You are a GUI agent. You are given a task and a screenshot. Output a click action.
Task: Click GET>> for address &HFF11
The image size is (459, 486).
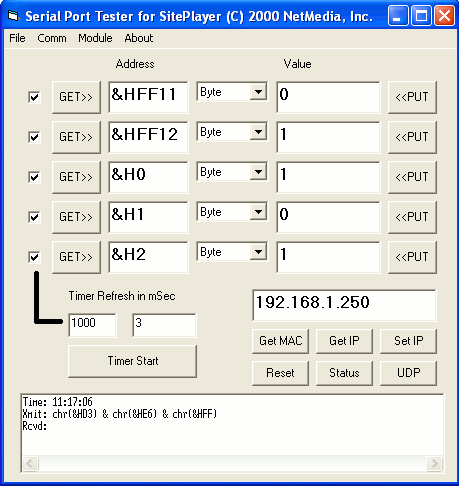[x=76, y=97]
